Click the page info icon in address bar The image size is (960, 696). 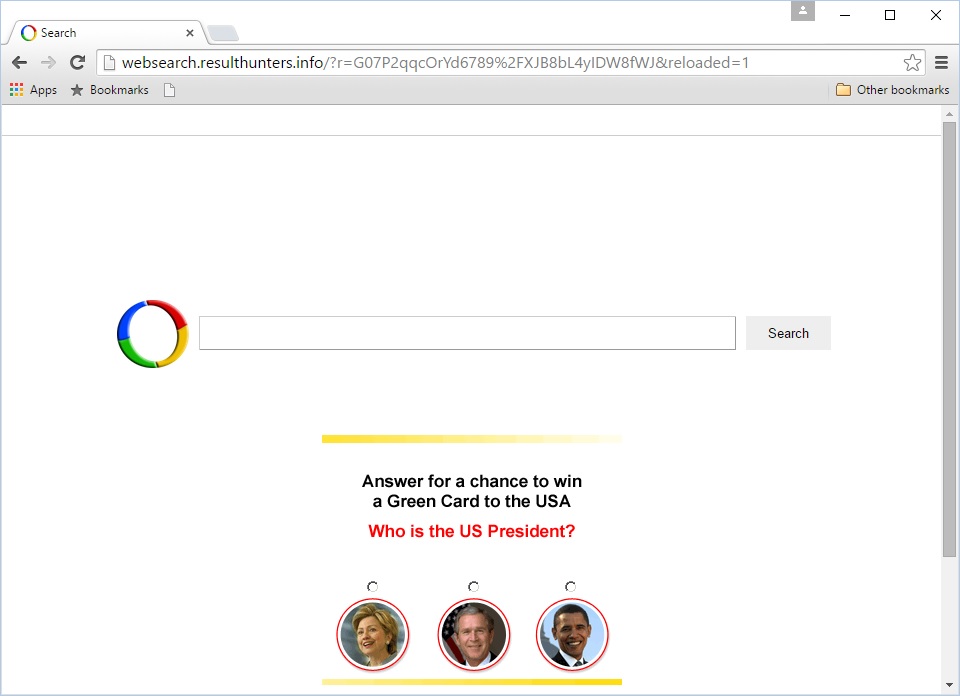[x=109, y=62]
